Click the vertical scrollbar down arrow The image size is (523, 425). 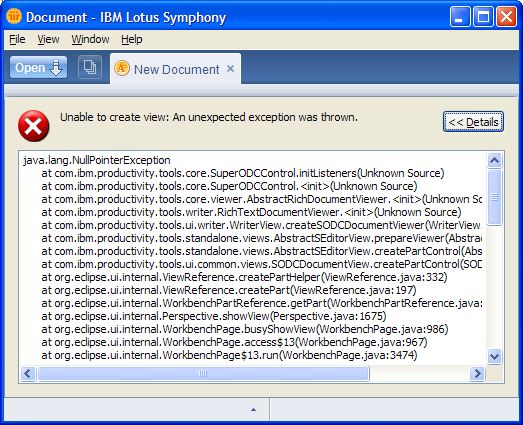(x=494, y=356)
